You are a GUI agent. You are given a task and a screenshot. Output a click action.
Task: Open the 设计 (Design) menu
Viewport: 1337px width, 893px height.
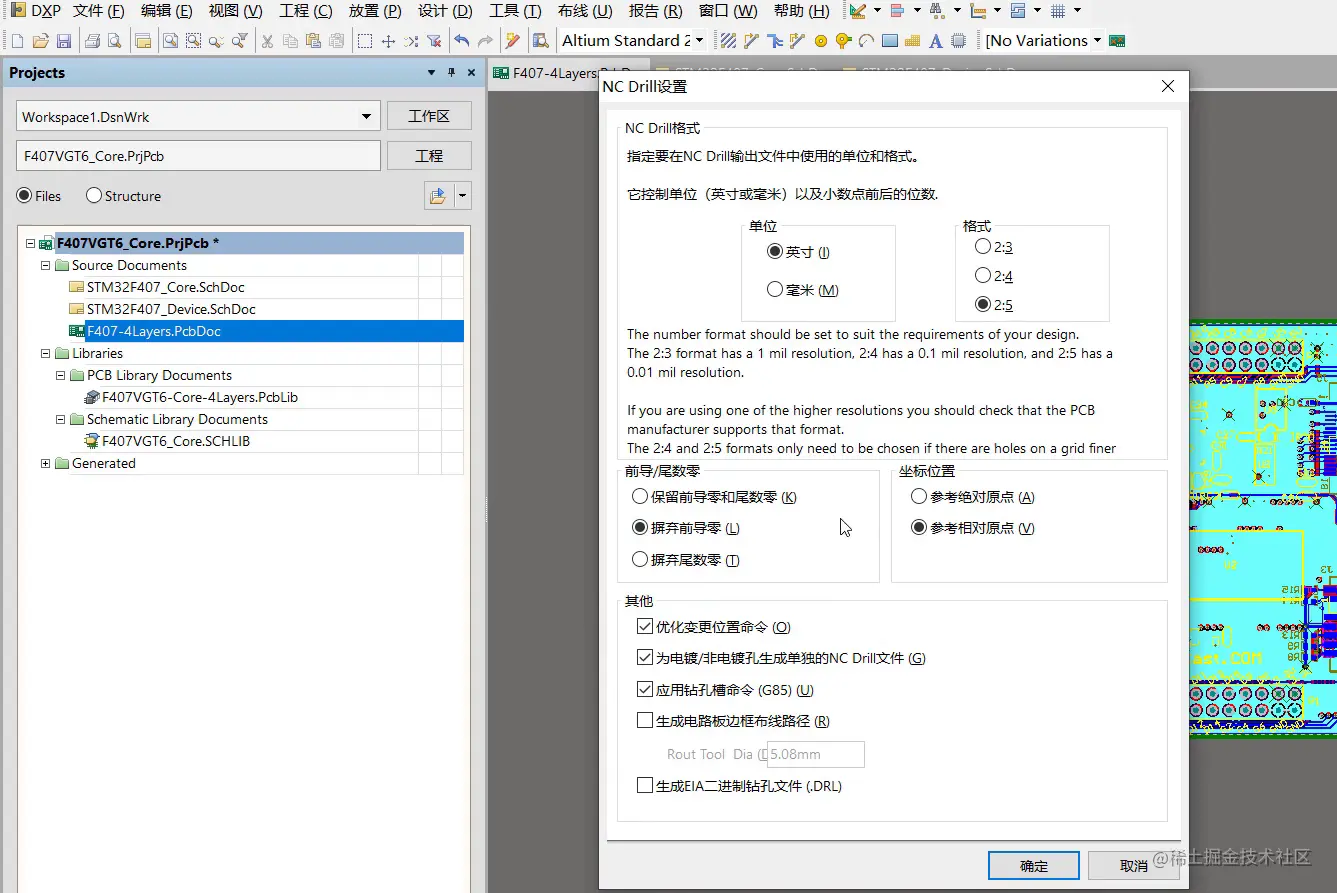coord(445,11)
